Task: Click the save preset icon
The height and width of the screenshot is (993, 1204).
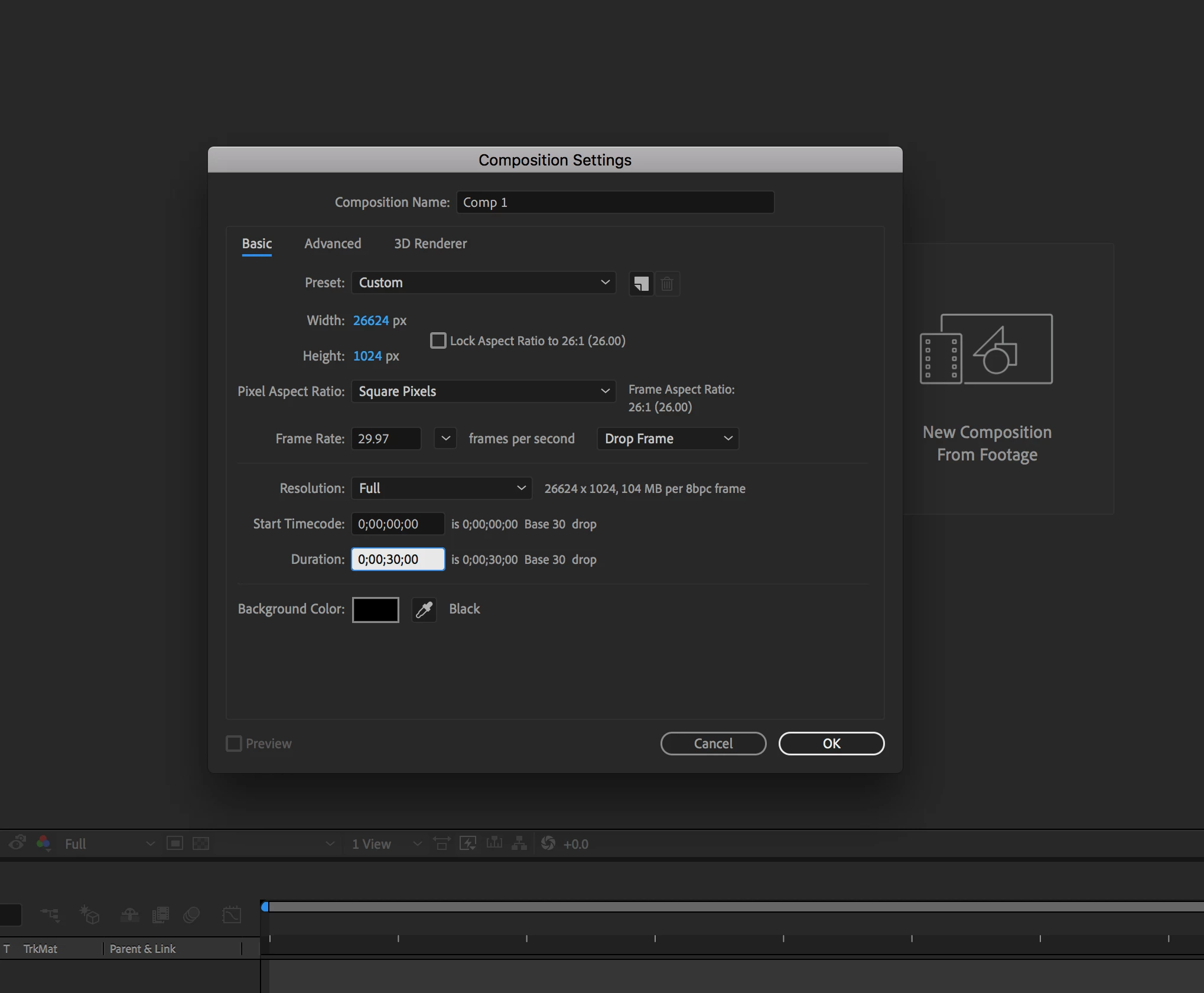Action: [x=641, y=284]
